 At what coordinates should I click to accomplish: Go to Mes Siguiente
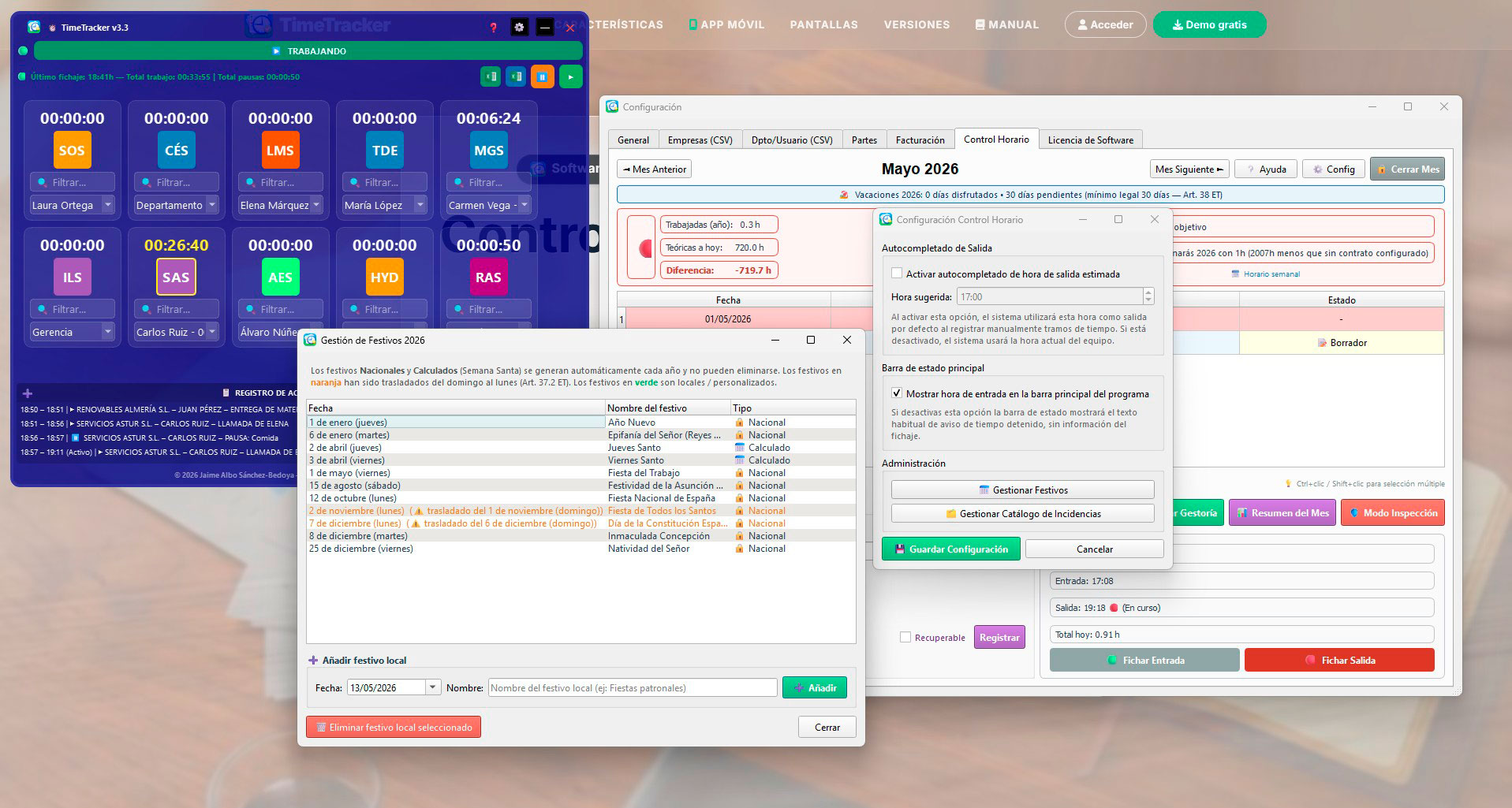[1189, 169]
